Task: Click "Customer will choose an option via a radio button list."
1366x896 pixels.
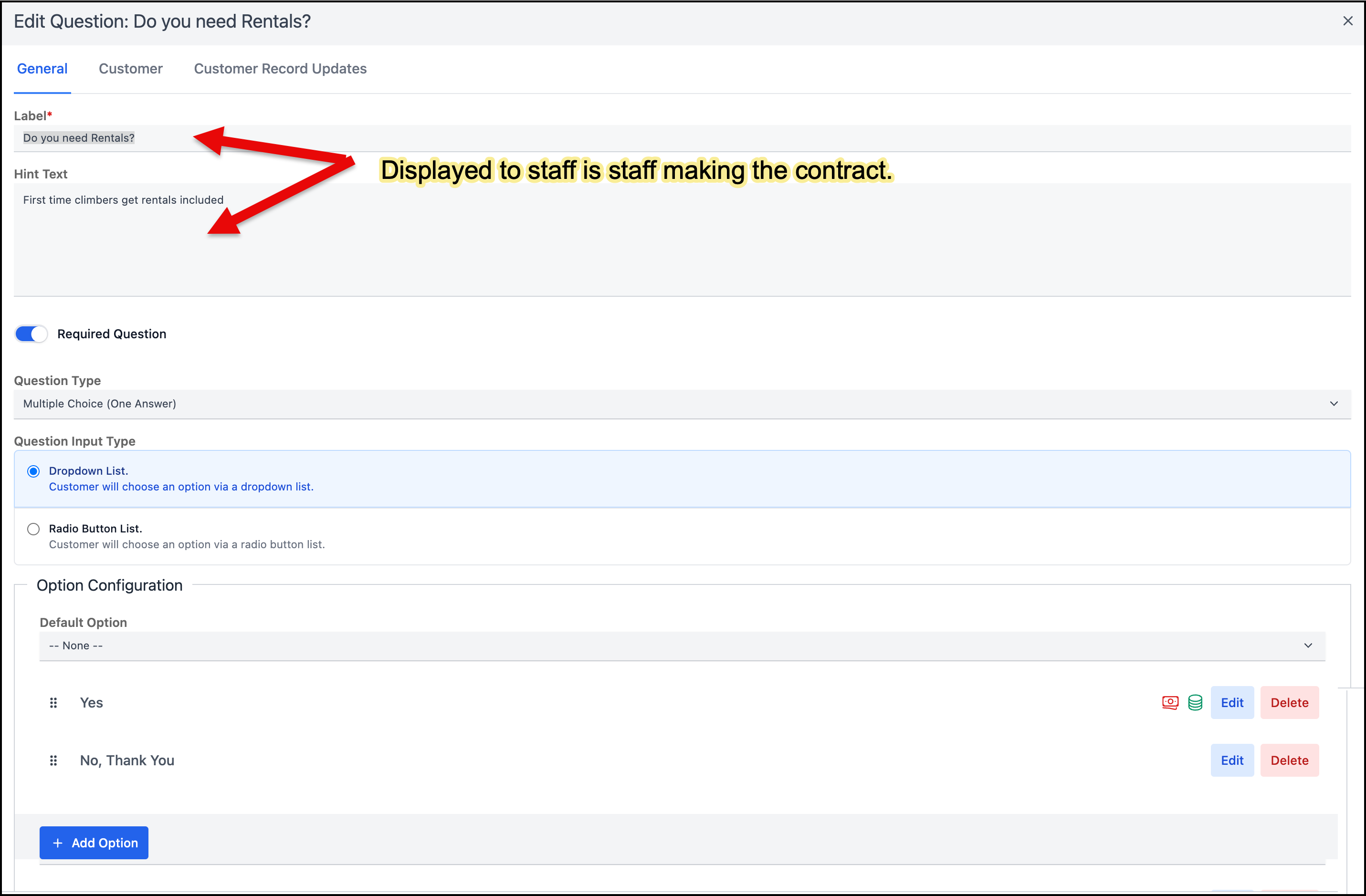Action: click(187, 544)
